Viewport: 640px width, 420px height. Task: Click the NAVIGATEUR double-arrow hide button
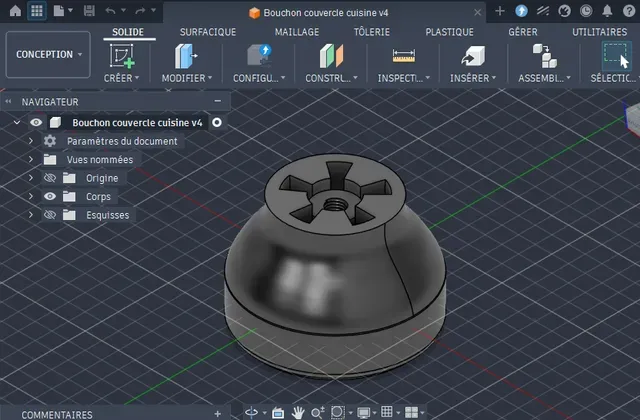[x=8, y=102]
